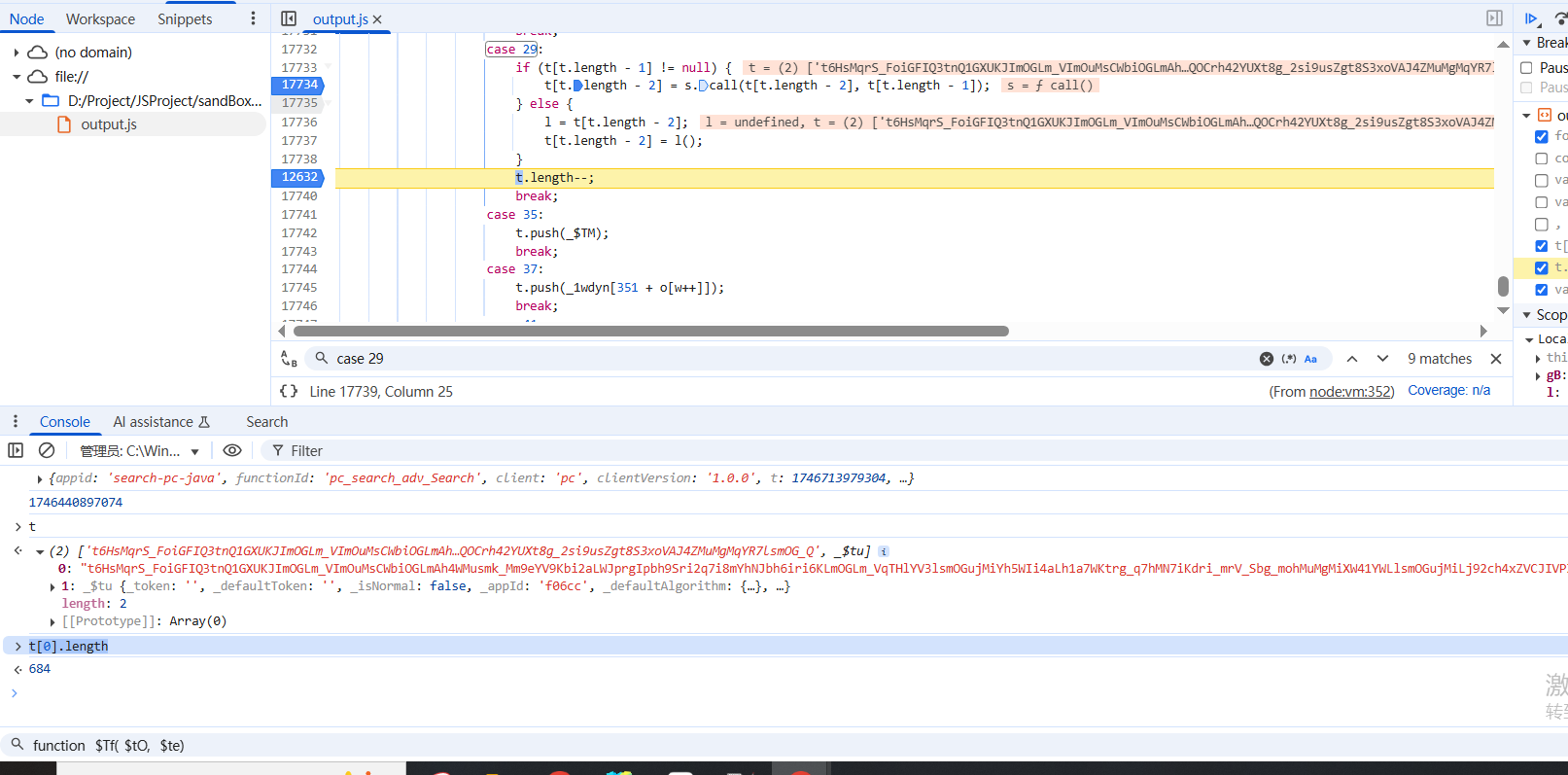This screenshot has height=775, width=1568.
Task: Create a live expression with eye icon
Action: (x=232, y=450)
